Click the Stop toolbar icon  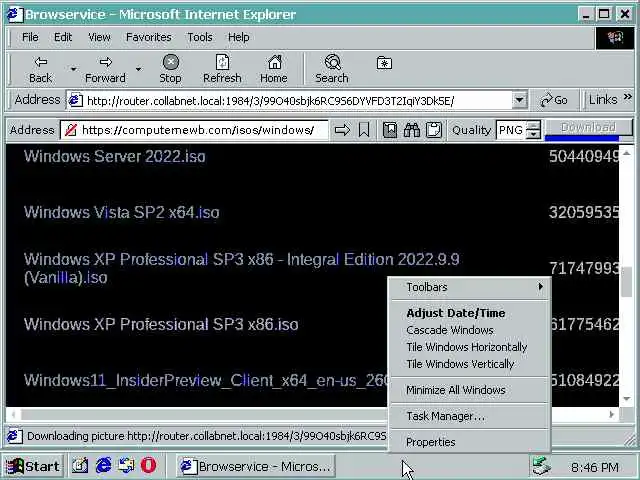click(x=171, y=62)
